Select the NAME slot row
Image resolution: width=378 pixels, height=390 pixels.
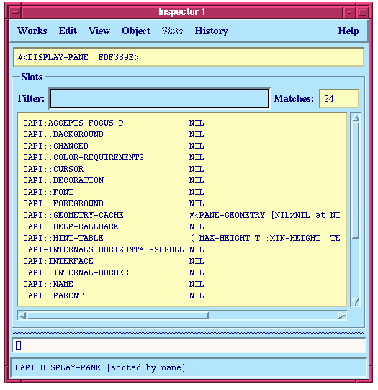(x=182, y=284)
